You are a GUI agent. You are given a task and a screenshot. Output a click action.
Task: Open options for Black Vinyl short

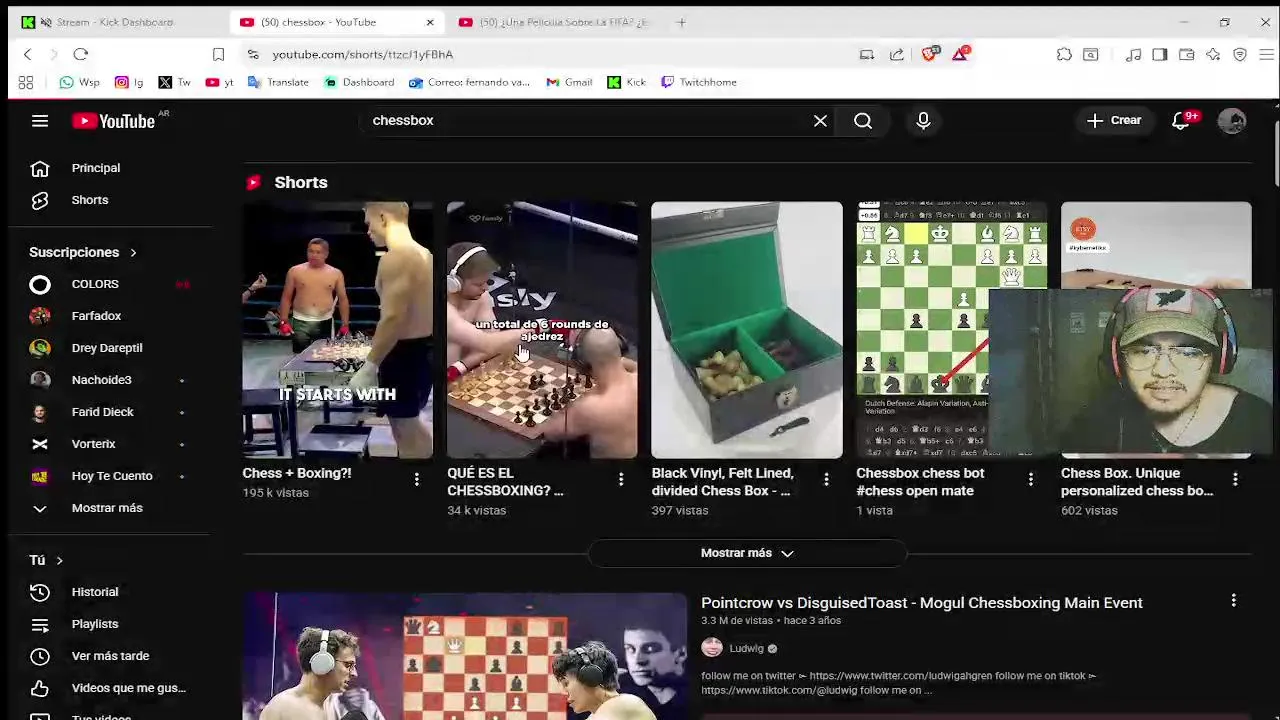826,480
